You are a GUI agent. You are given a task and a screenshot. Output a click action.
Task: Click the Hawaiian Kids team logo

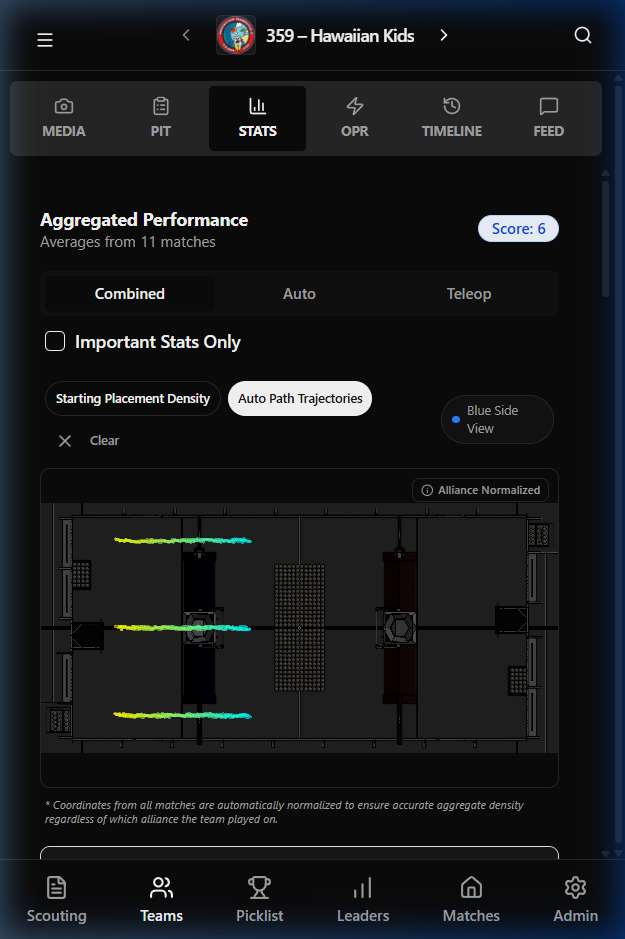[236, 36]
